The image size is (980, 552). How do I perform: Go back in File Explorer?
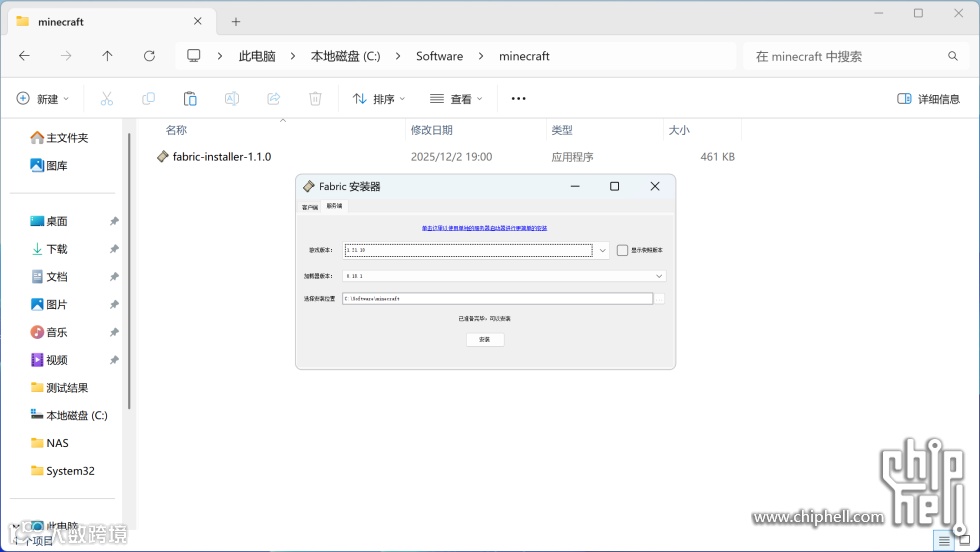coord(24,56)
